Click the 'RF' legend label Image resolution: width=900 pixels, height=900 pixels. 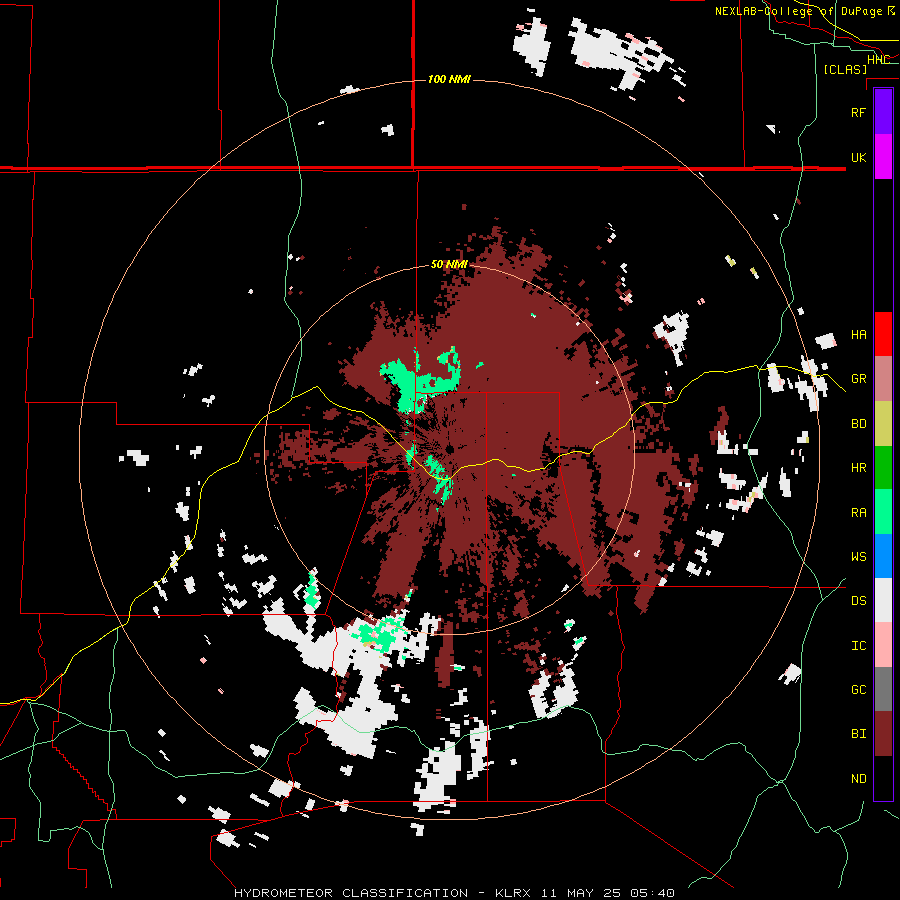858,112
